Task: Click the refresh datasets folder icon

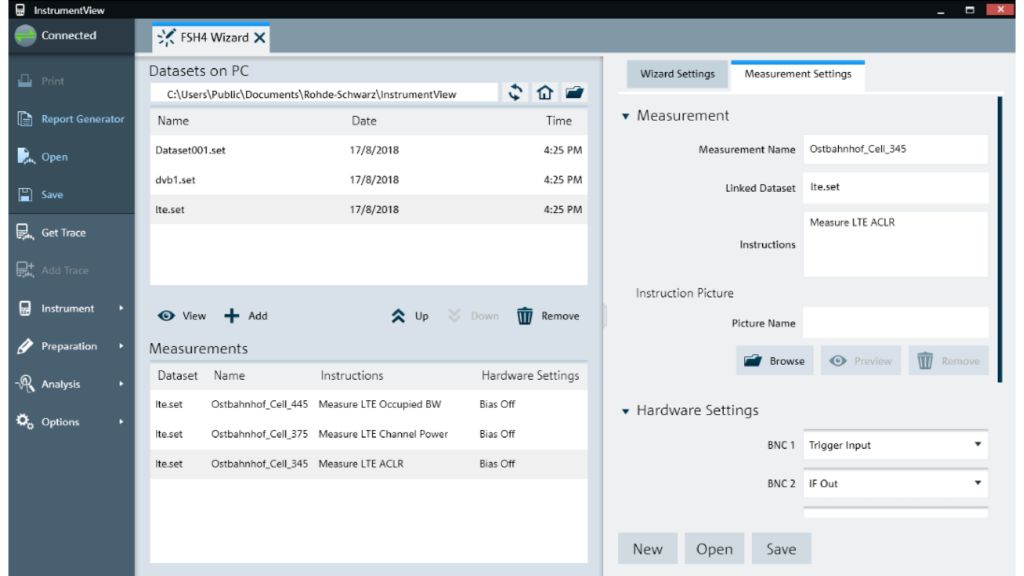Action: coord(515,93)
